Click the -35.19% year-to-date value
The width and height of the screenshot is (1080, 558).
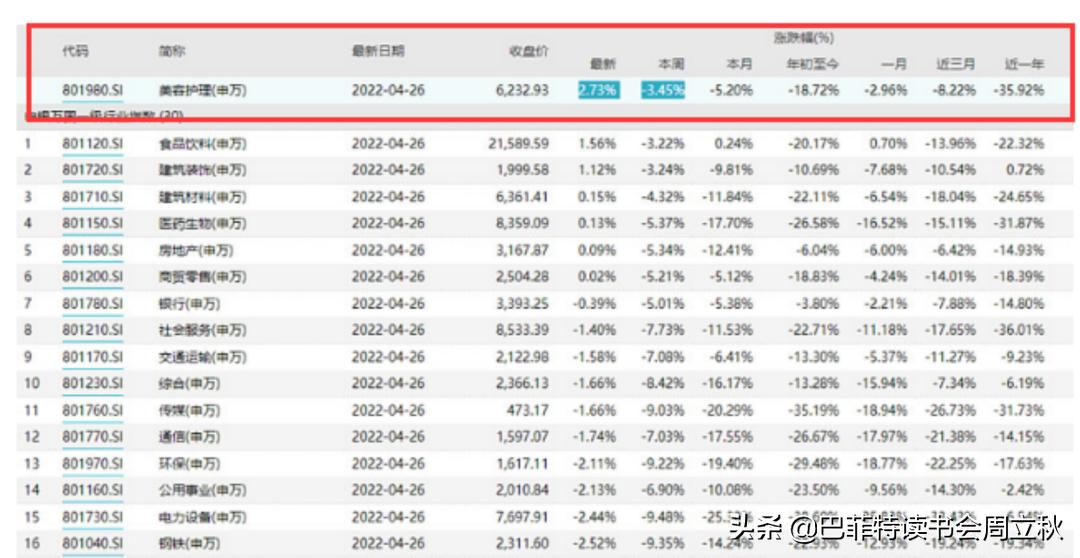point(813,410)
